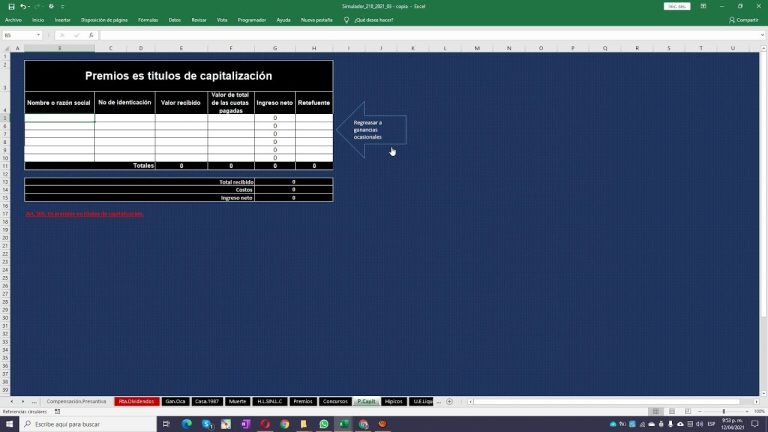Image resolution: width=768 pixels, height=432 pixels.
Task: Click the Undo arrow icon
Action: click(21, 6)
